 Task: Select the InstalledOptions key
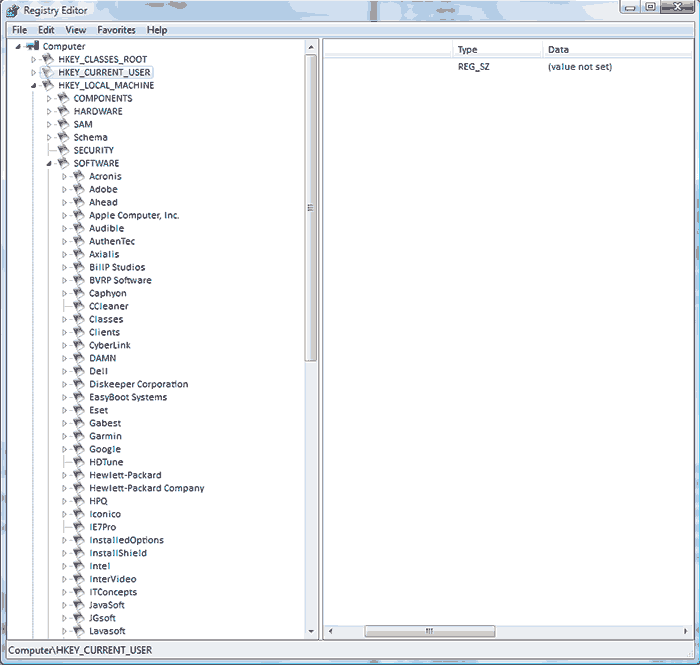[x=126, y=540]
